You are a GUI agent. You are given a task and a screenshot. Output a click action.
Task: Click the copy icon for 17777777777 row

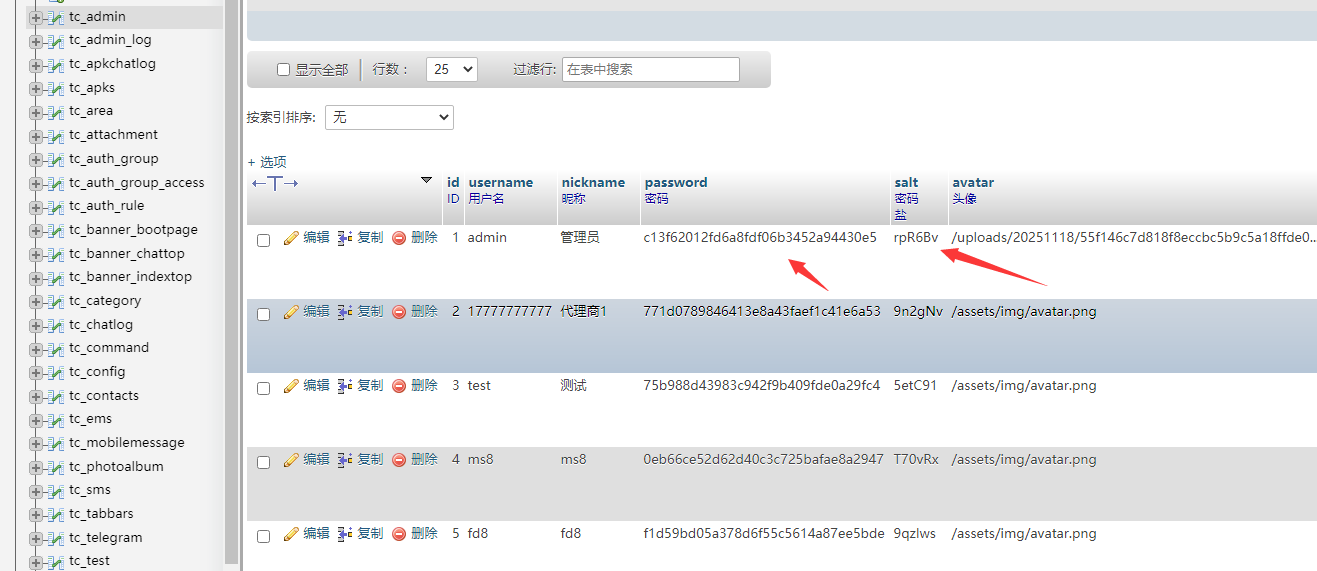(x=345, y=312)
